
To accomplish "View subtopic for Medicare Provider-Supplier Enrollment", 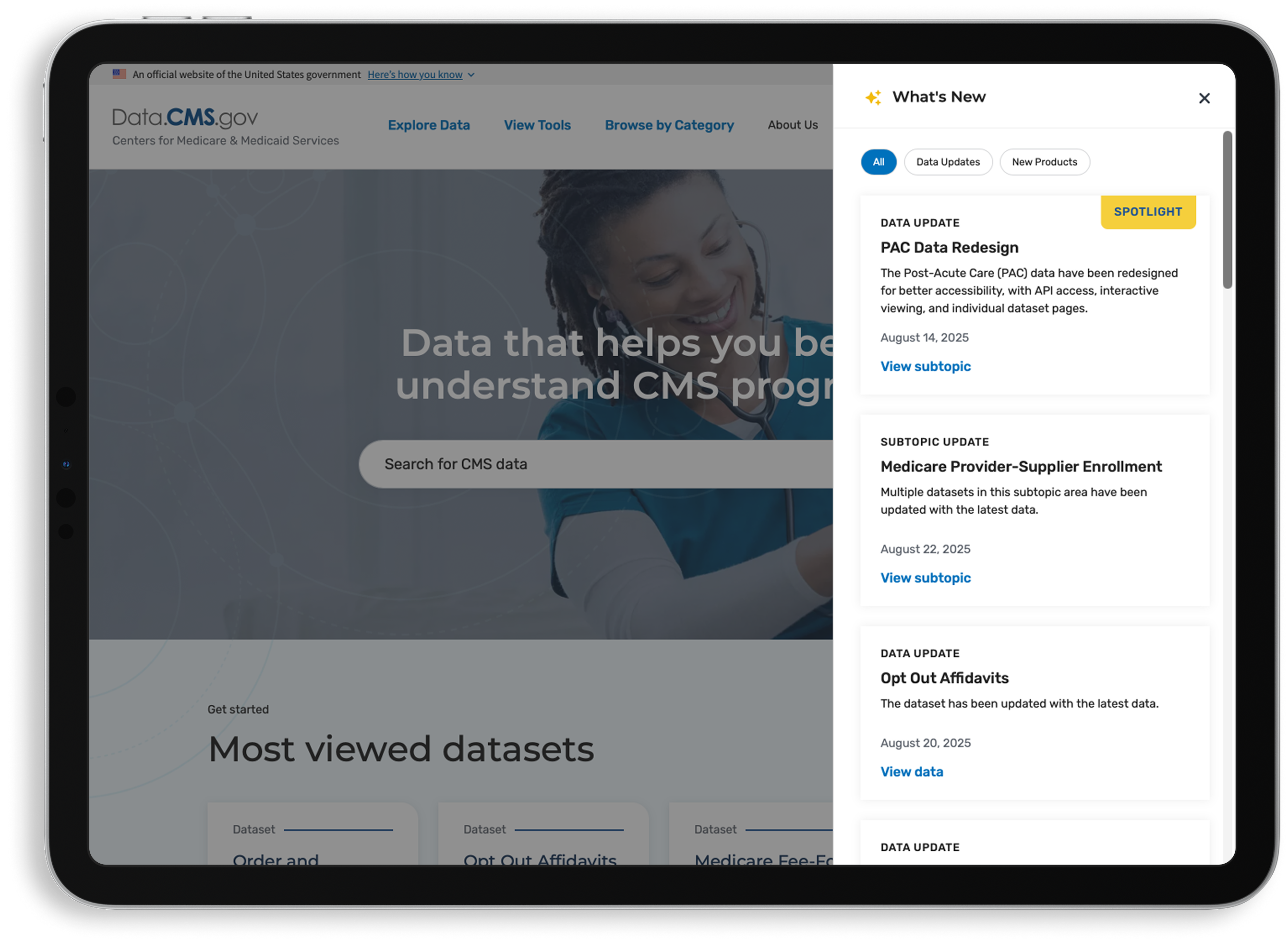I will click(x=925, y=578).
